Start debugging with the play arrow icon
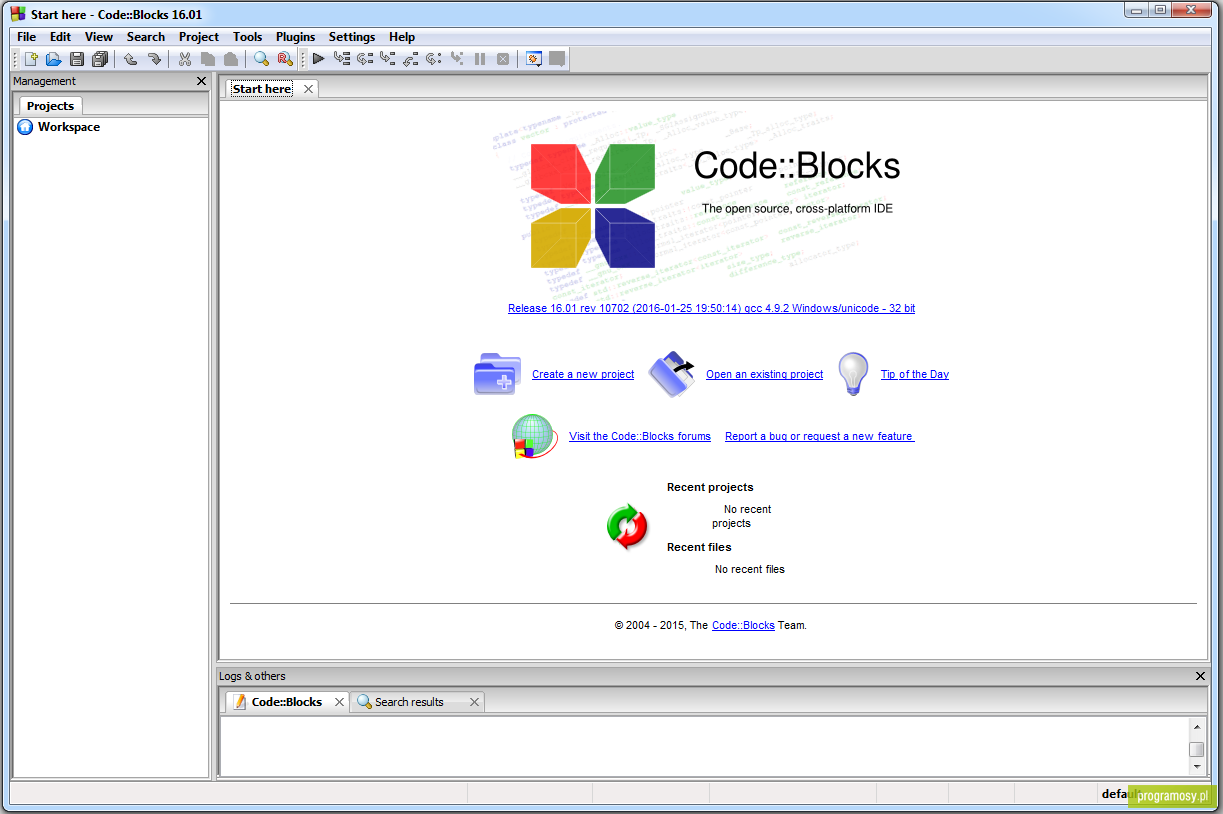Image resolution: width=1223 pixels, height=814 pixels. coord(318,59)
